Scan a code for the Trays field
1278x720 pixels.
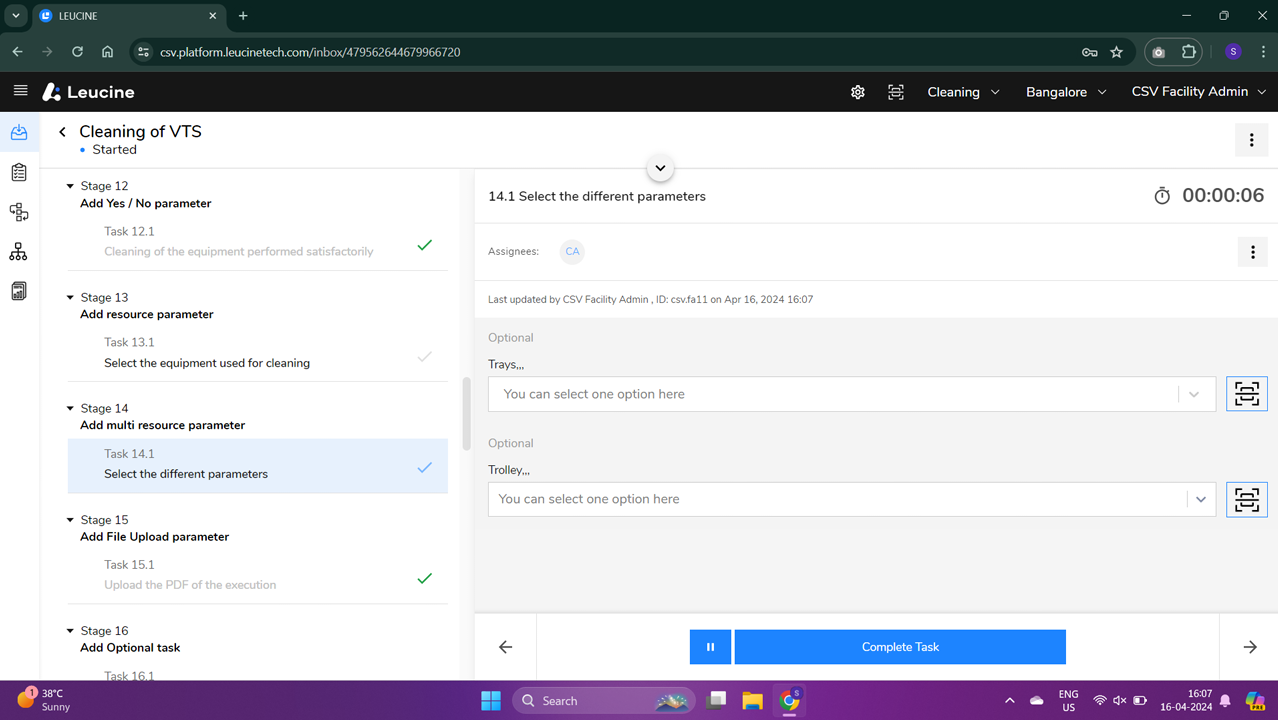click(1246, 394)
